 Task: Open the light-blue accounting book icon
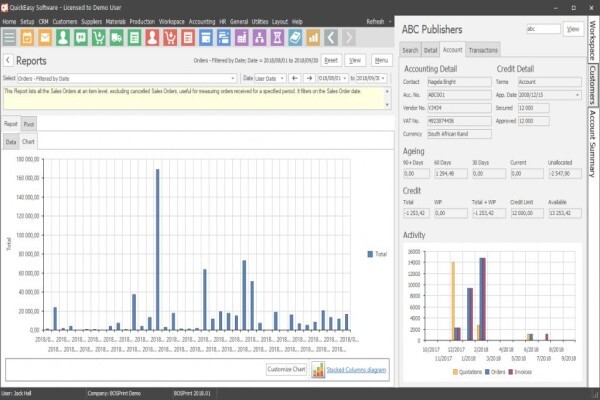coord(295,38)
